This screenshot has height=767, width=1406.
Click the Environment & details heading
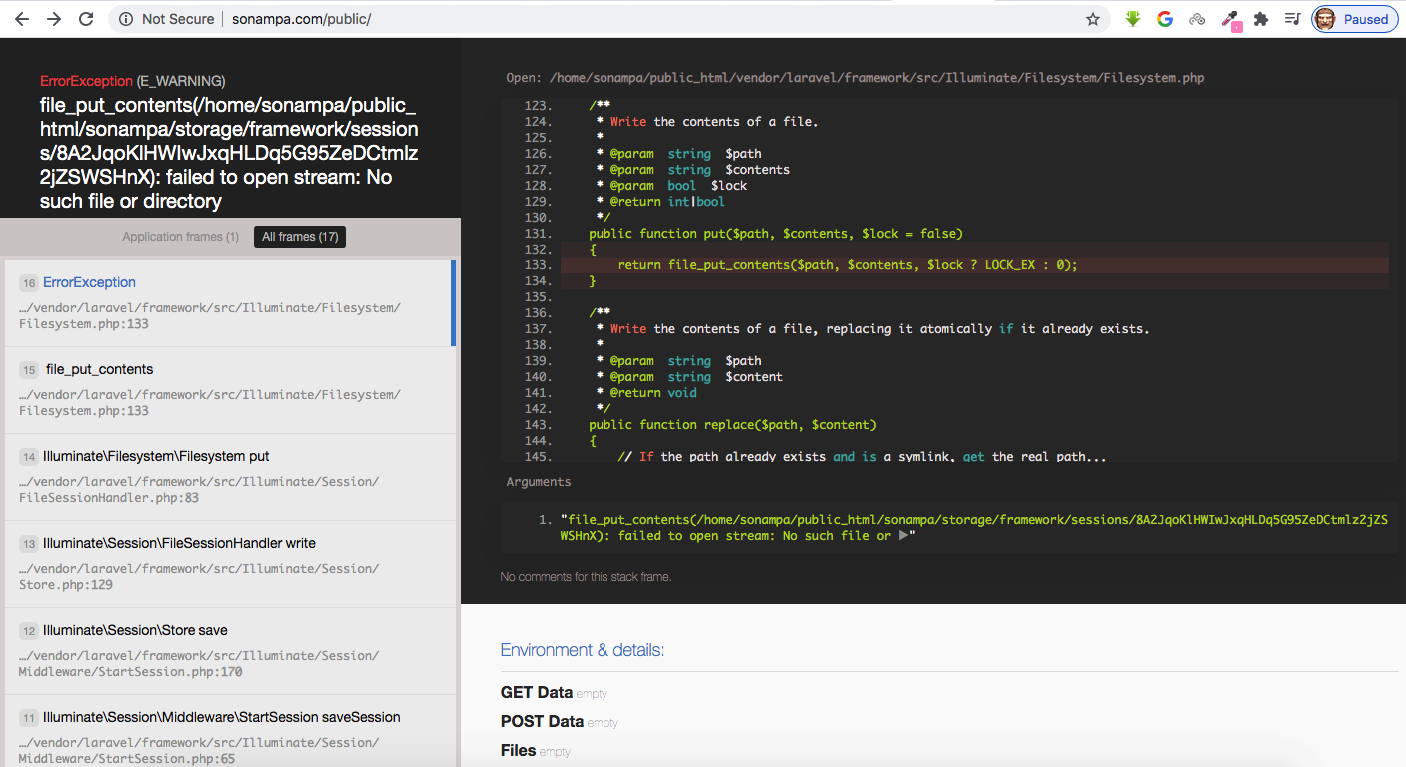click(582, 650)
